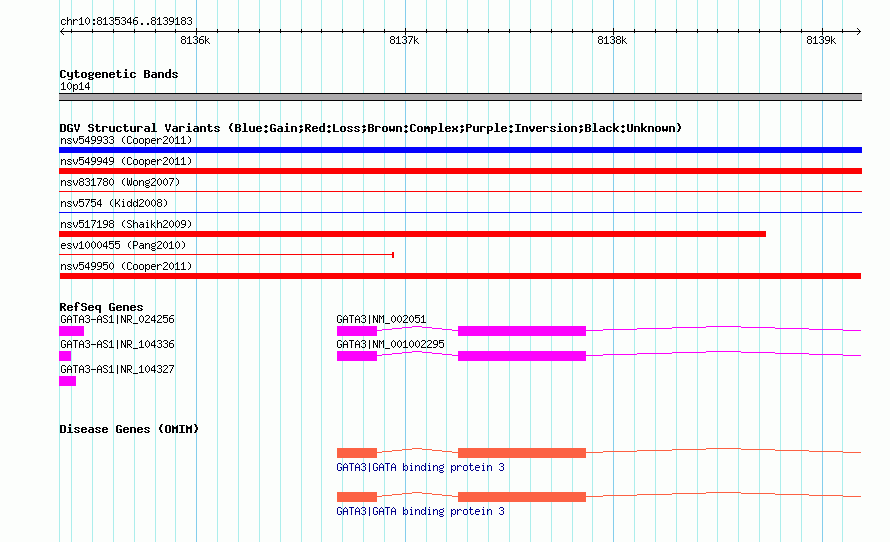Click the 8139k ruler tick label

[821, 40]
